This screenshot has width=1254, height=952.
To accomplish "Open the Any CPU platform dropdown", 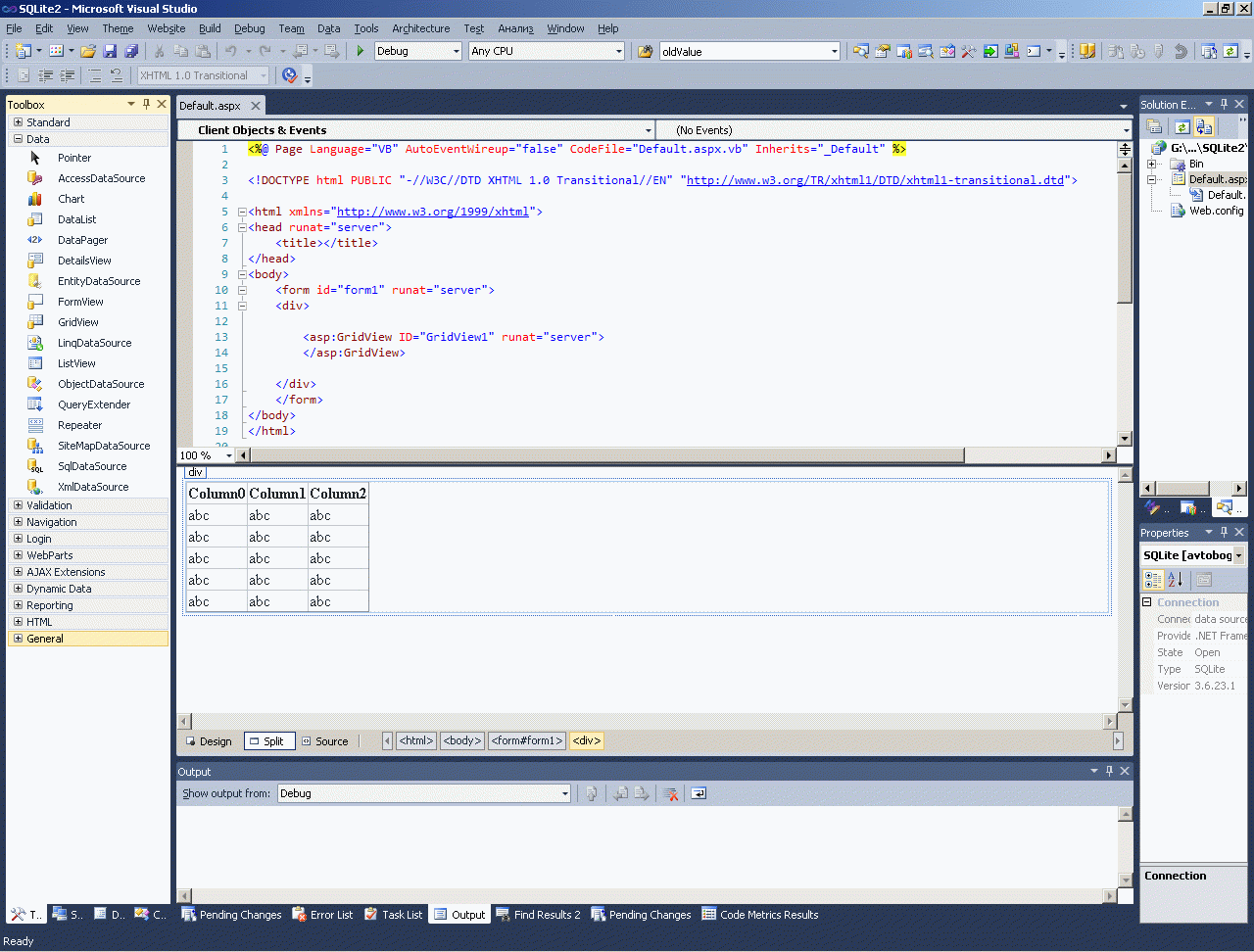I will click(x=618, y=51).
